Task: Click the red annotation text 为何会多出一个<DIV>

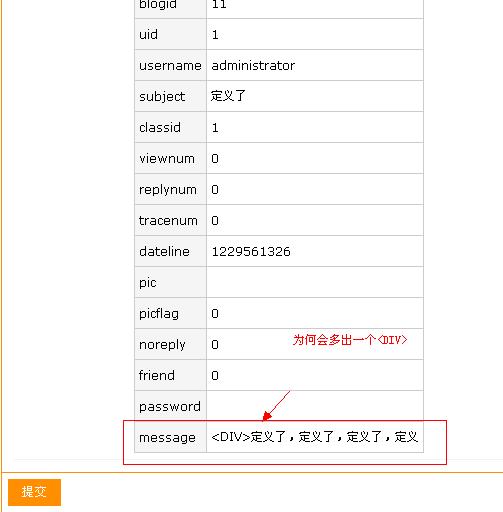Action: pyautogui.click(x=350, y=340)
